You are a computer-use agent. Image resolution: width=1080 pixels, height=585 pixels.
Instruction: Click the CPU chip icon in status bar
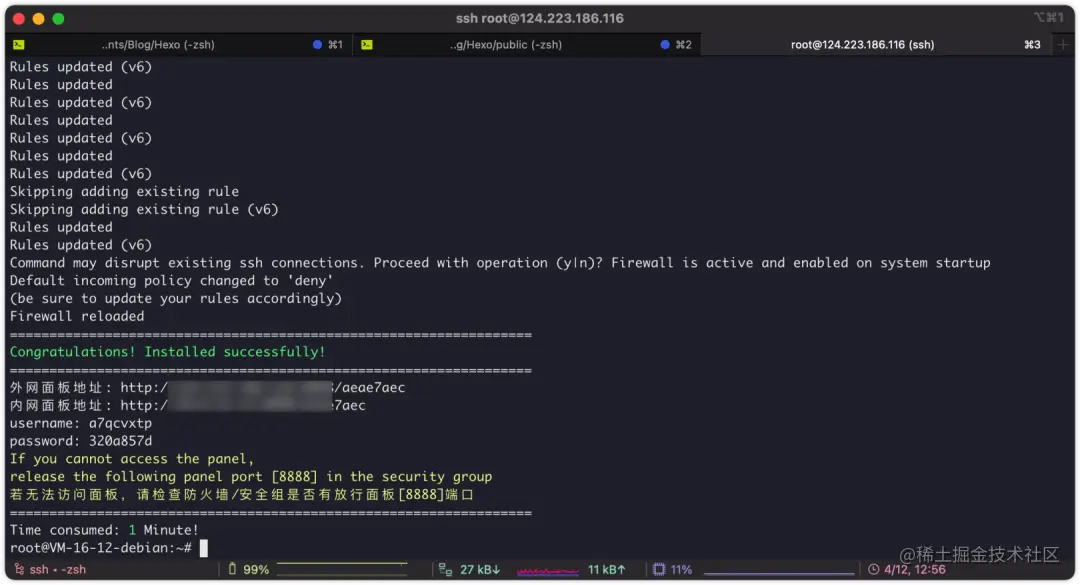(x=659, y=569)
